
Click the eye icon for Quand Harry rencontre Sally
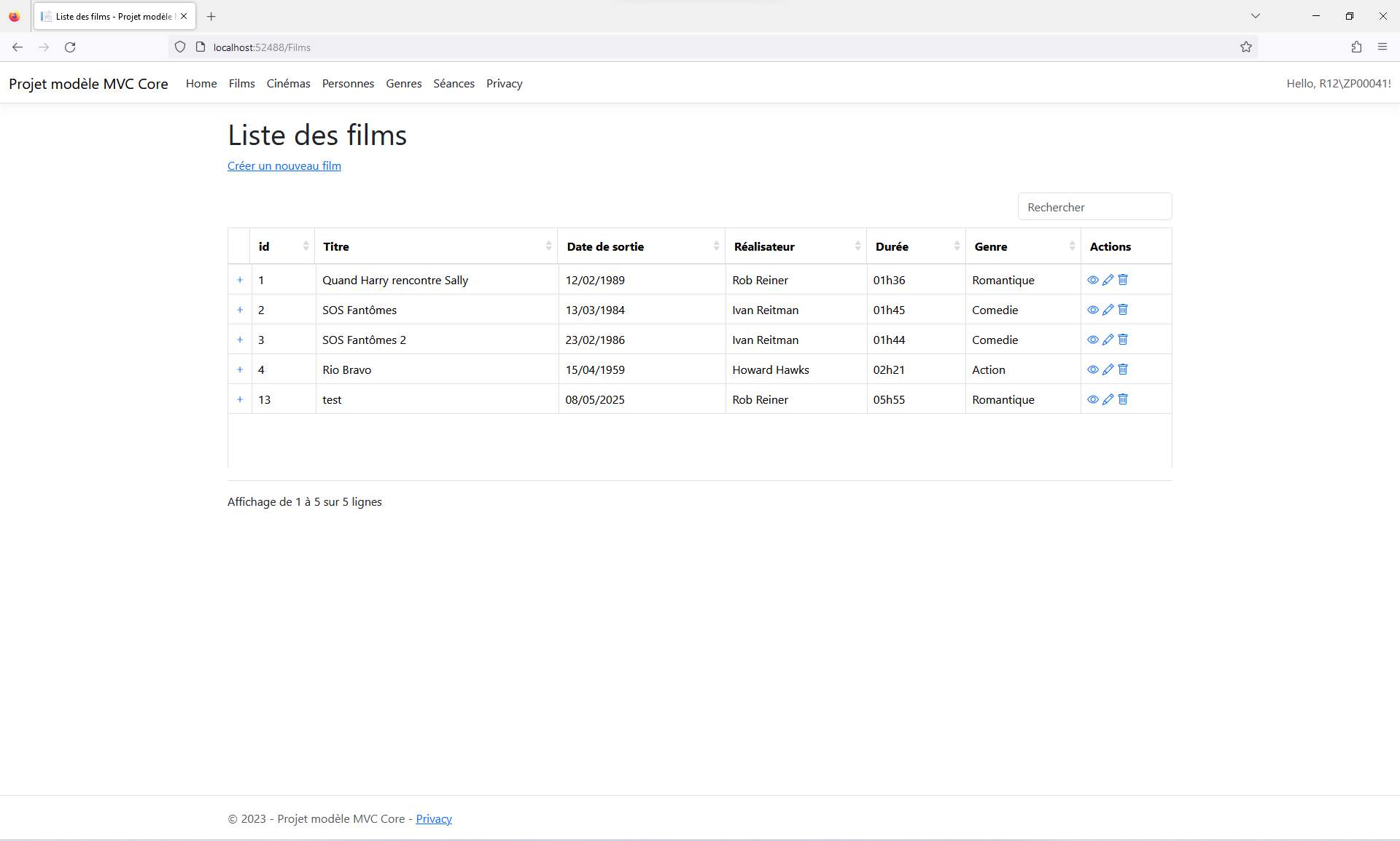[1092, 280]
